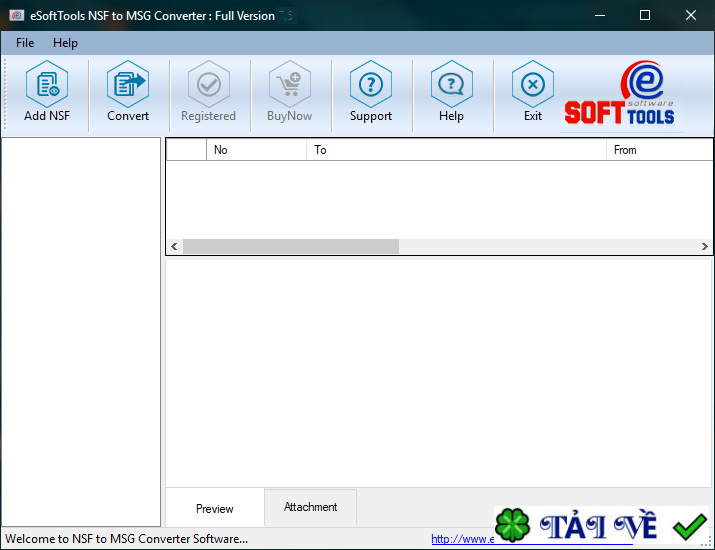
Task: Click the welcome message in status bar
Action: click(127, 539)
